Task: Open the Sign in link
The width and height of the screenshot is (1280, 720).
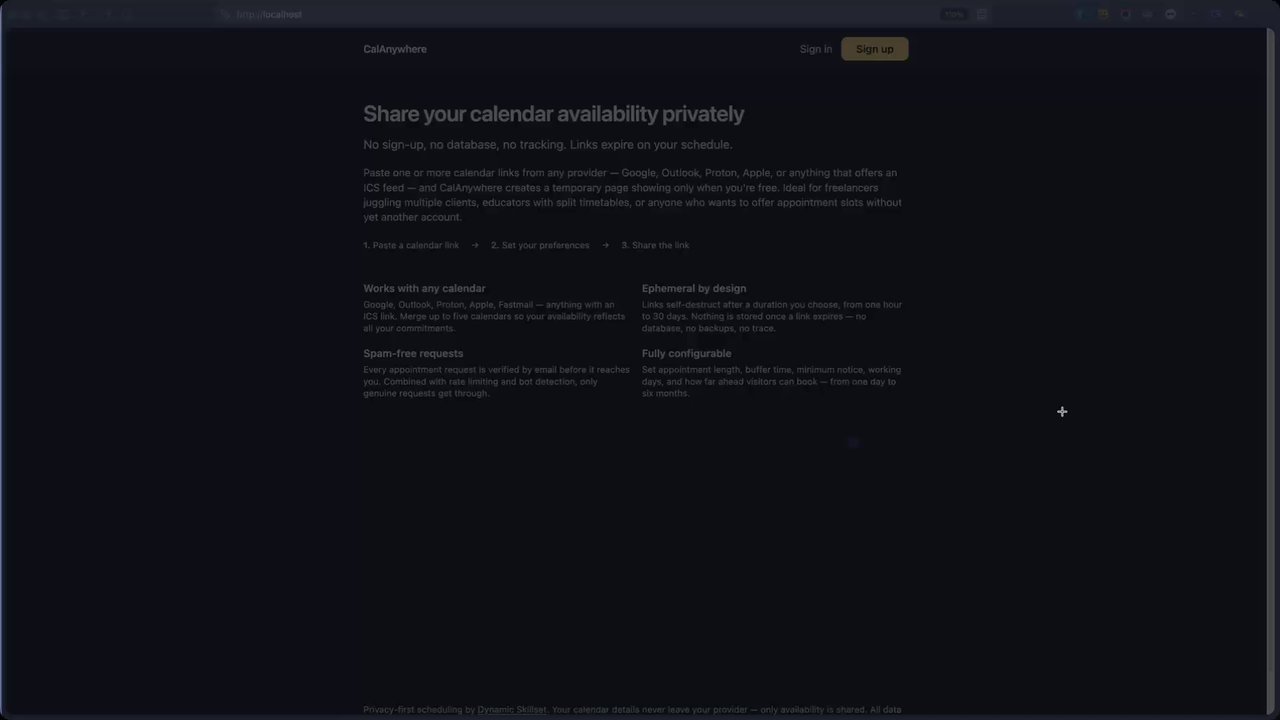Action: 815,49
